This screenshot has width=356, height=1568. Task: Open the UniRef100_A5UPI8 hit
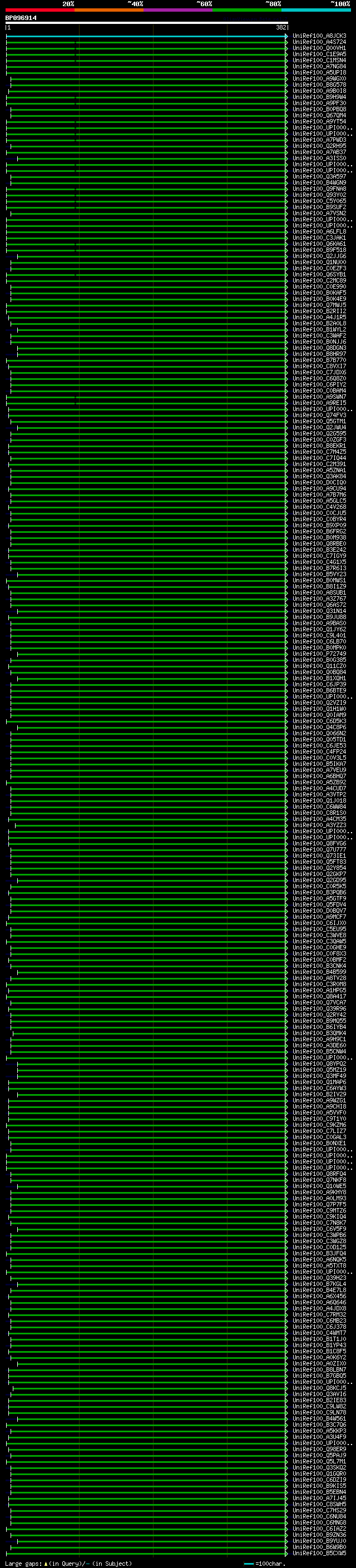point(319,72)
